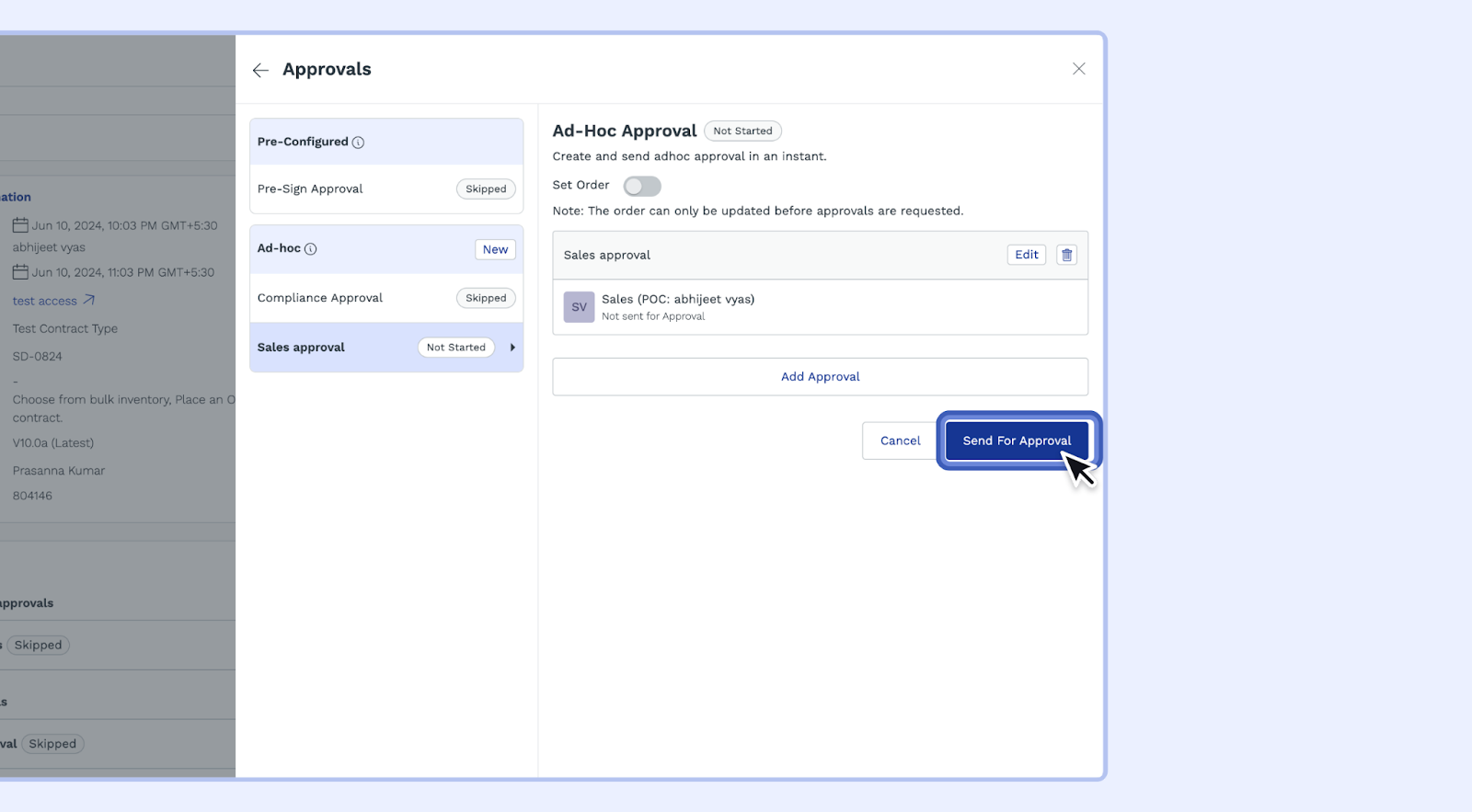The image size is (1472, 812).
Task: Enable the Set Order toggle
Action: (641, 187)
